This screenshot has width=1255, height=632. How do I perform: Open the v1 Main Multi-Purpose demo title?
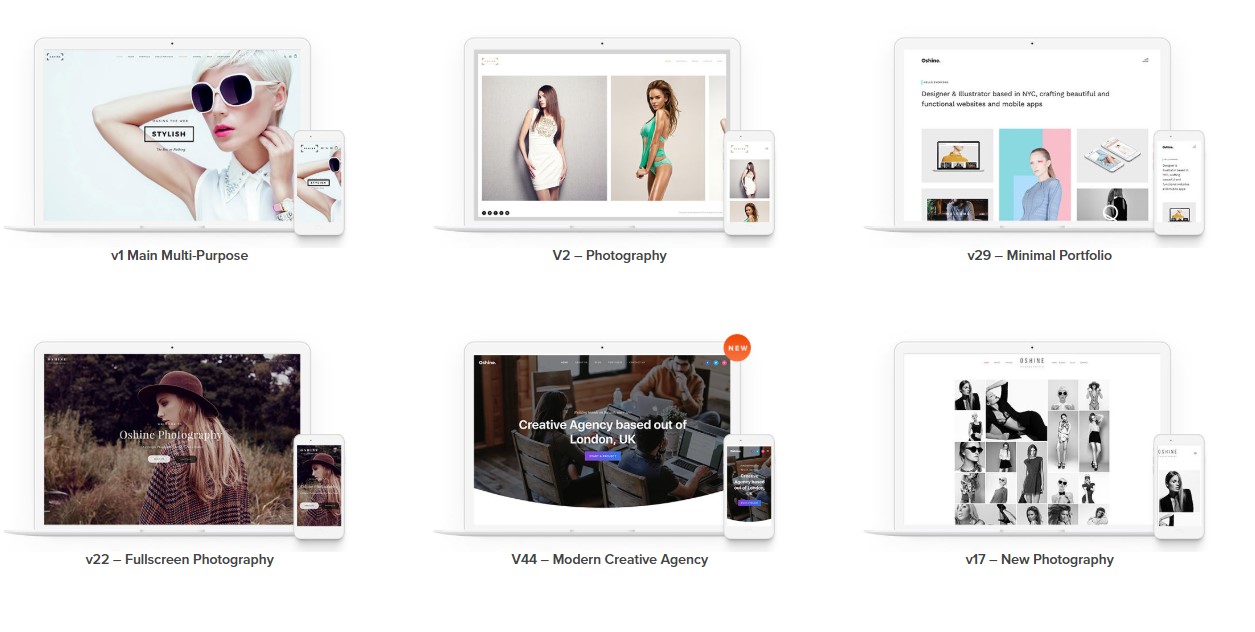coord(179,256)
